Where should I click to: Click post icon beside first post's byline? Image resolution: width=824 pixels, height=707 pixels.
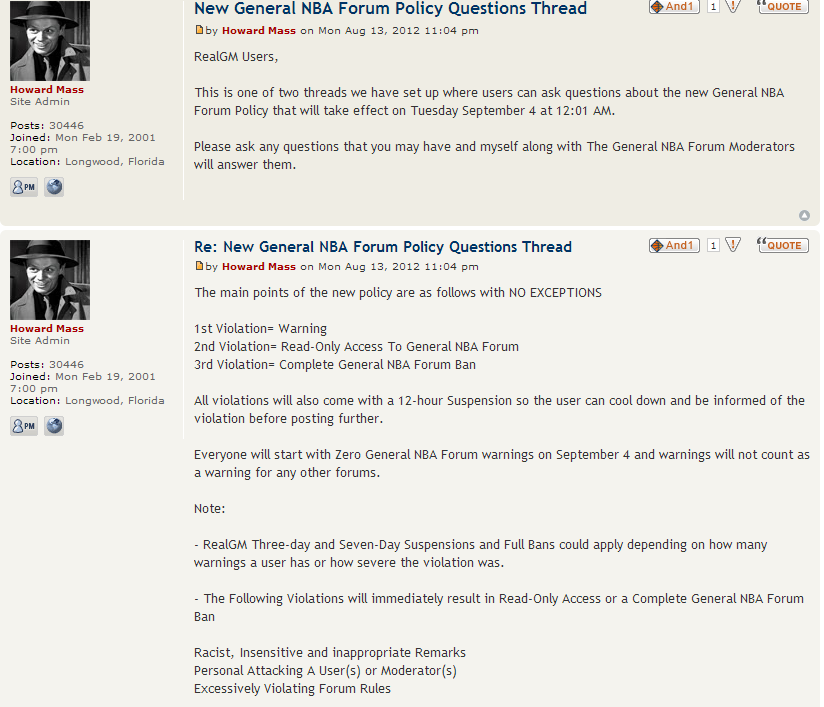[199, 30]
